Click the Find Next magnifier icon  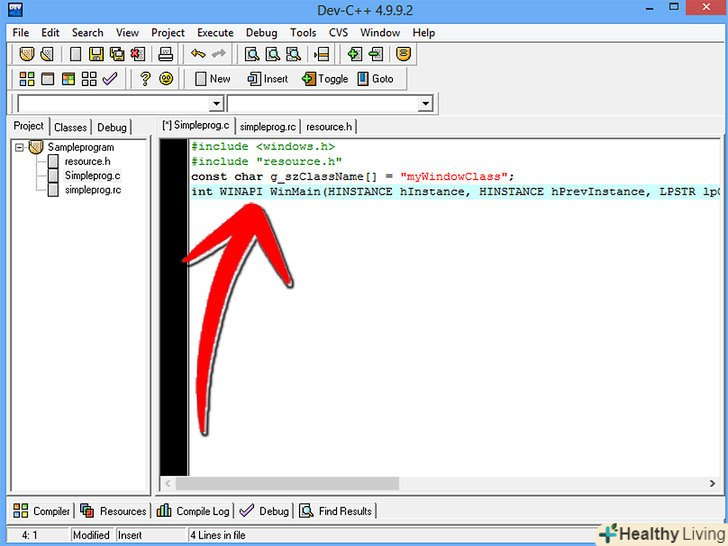tap(293, 54)
